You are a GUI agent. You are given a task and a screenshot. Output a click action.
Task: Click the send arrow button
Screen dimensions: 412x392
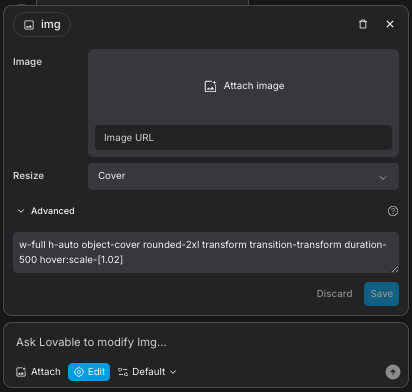pyautogui.click(x=393, y=372)
